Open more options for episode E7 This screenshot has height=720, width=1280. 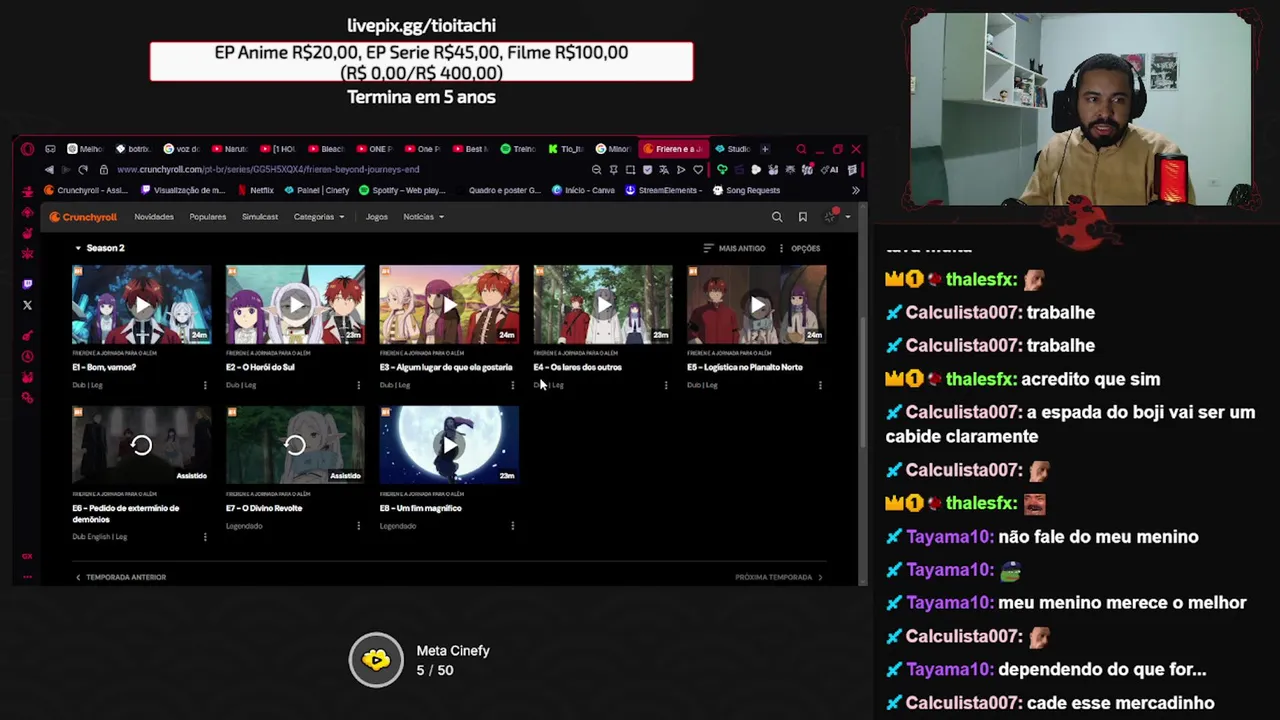click(x=359, y=526)
